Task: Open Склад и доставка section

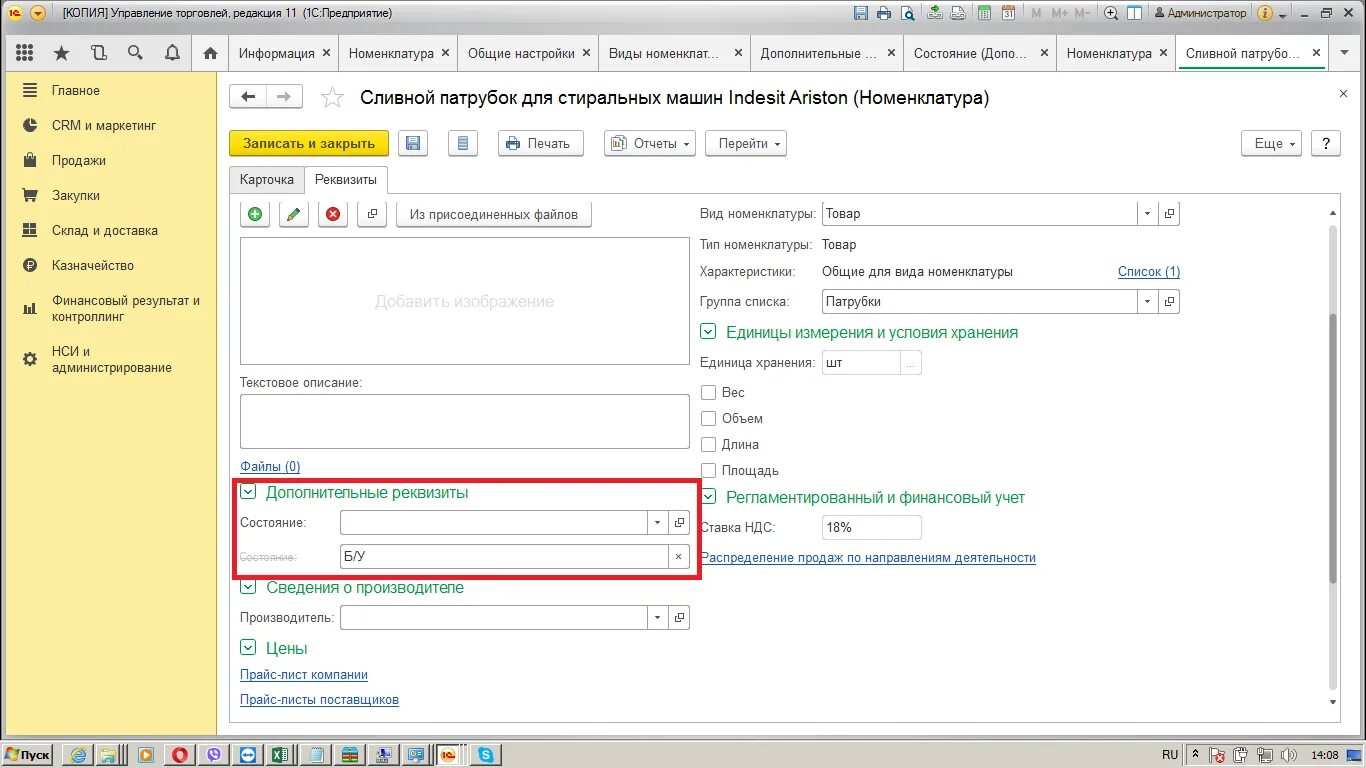Action: tap(105, 230)
